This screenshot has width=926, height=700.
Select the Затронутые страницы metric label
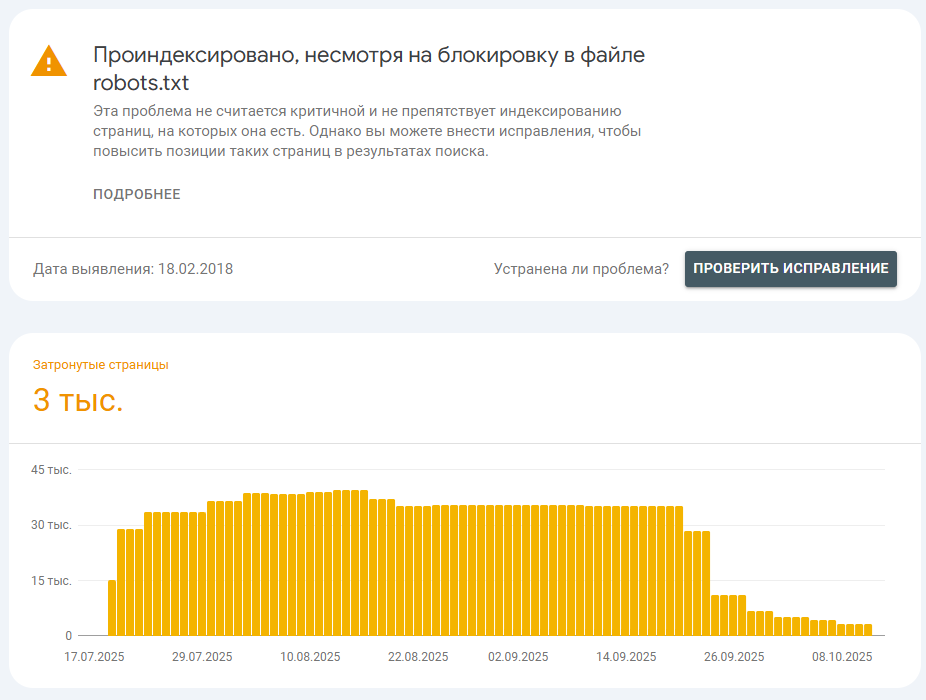101,365
